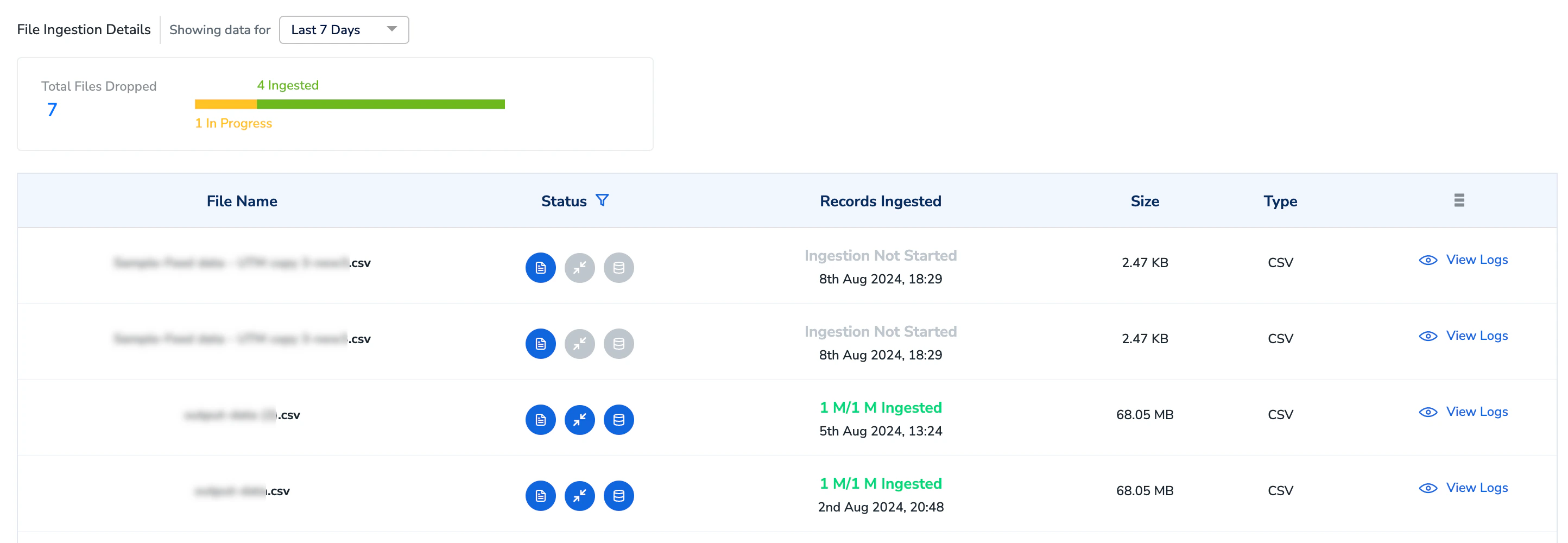Click the eye icon in 2nd Aug row

point(1428,488)
